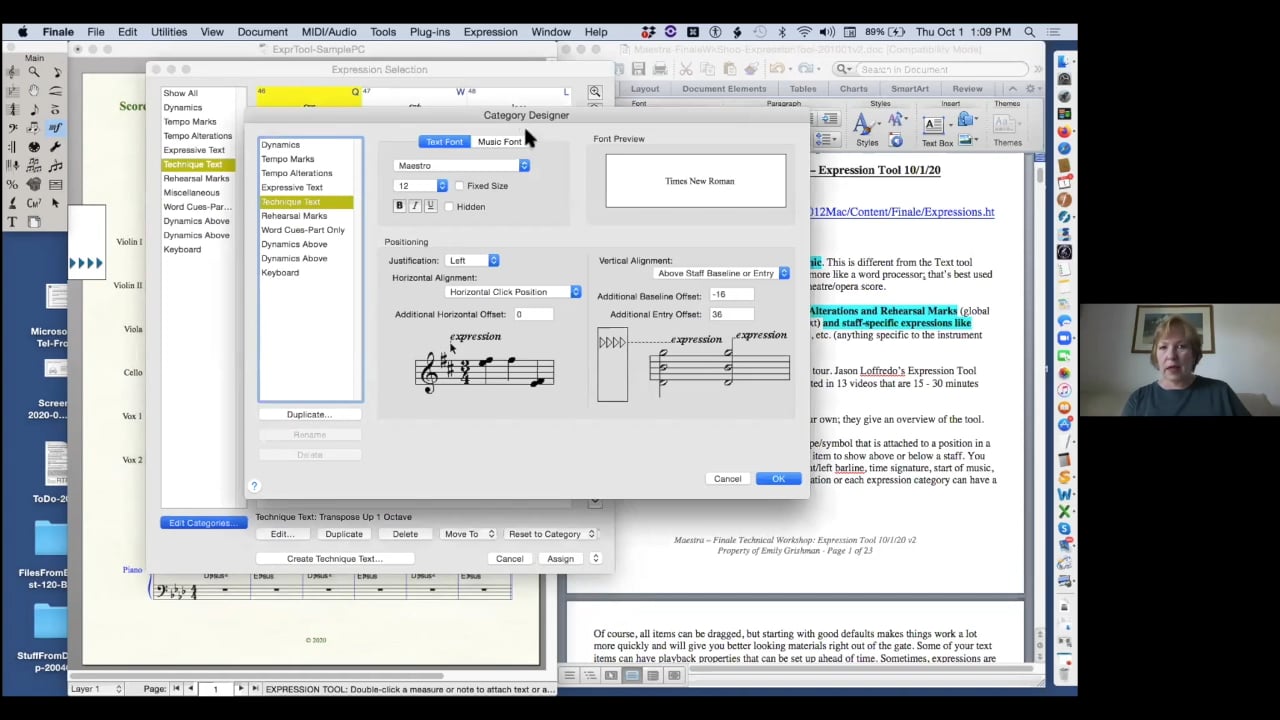The image size is (1280, 720).
Task: Click the Additional Entry Offset field
Action: pos(732,315)
